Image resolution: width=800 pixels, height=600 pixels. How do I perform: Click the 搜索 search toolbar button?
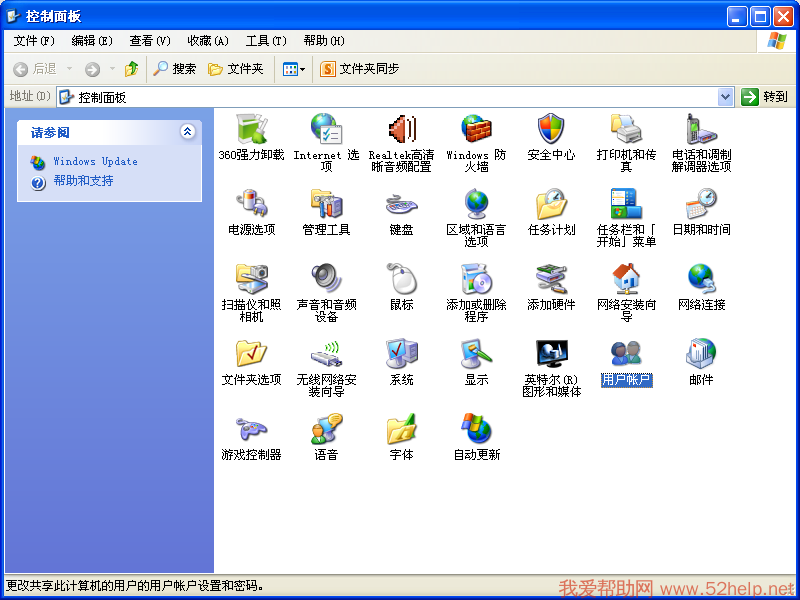click(x=175, y=69)
